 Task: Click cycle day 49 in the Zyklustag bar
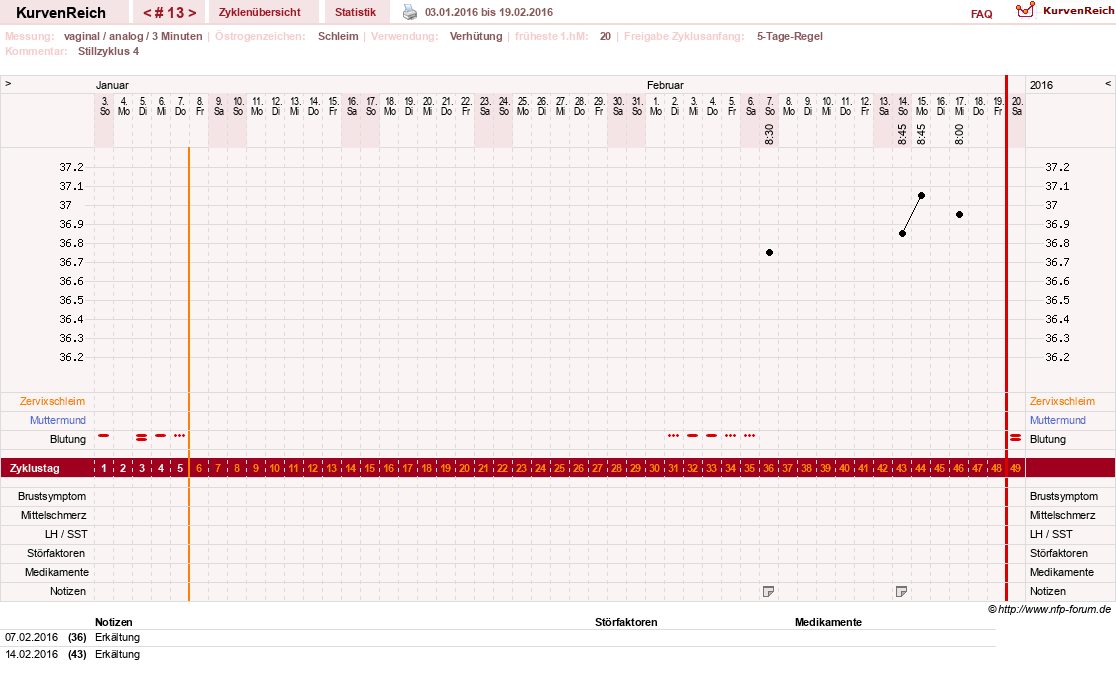pos(1016,468)
